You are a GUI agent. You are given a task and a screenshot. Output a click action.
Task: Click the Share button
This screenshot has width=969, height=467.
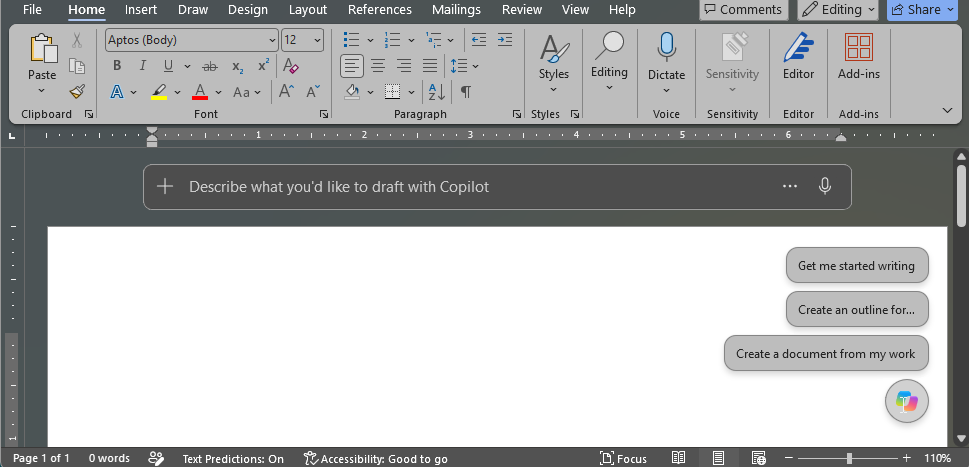(922, 9)
